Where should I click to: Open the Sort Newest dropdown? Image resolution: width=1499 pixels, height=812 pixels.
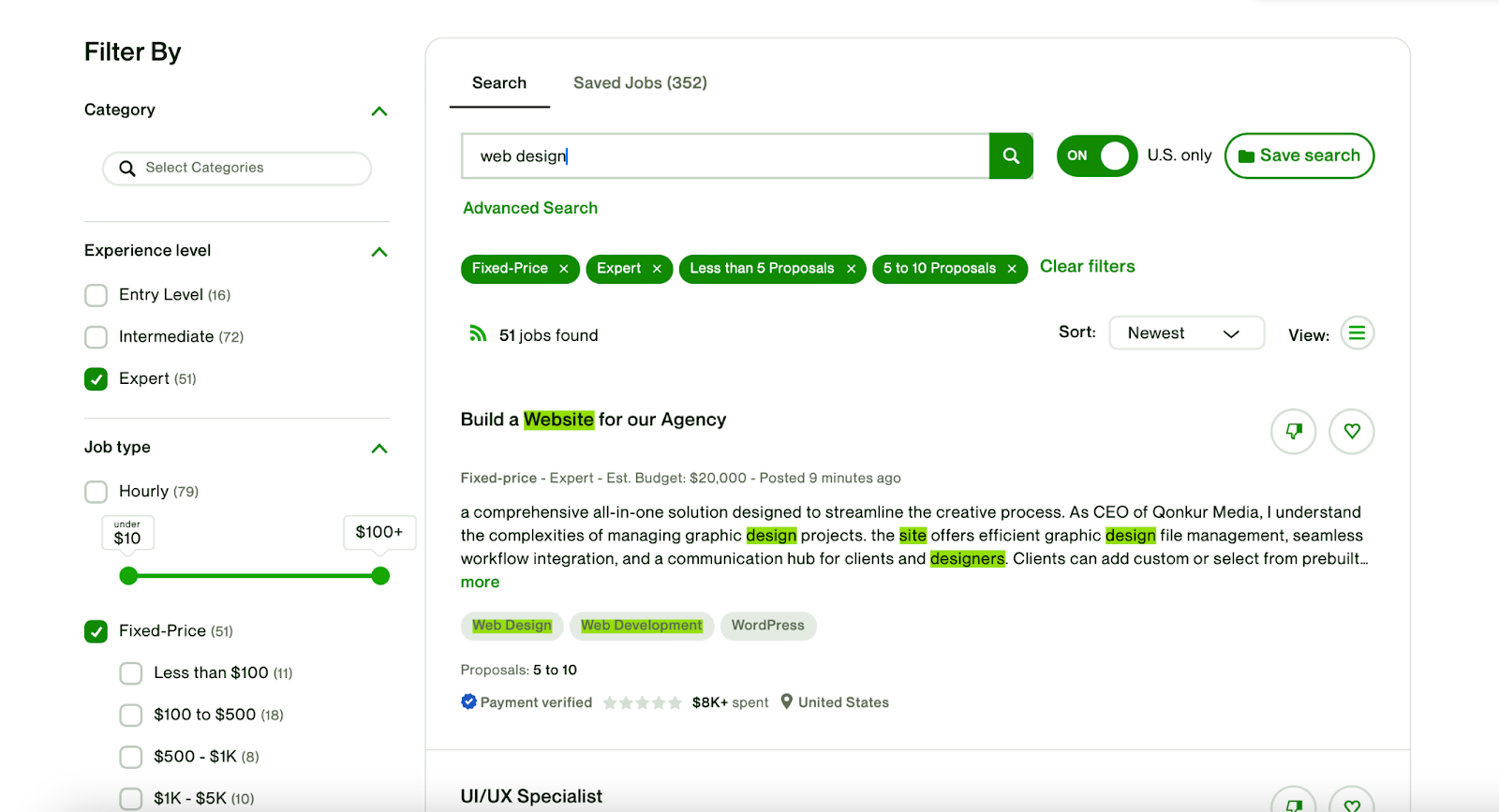[x=1186, y=333]
